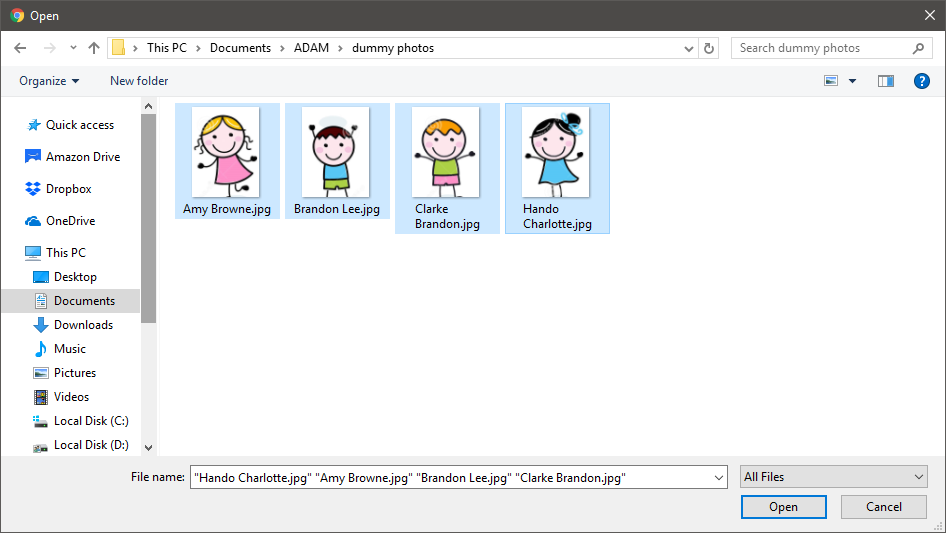This screenshot has width=946, height=533.
Task: Open Dropbox in the sidebar
Action: (68, 189)
